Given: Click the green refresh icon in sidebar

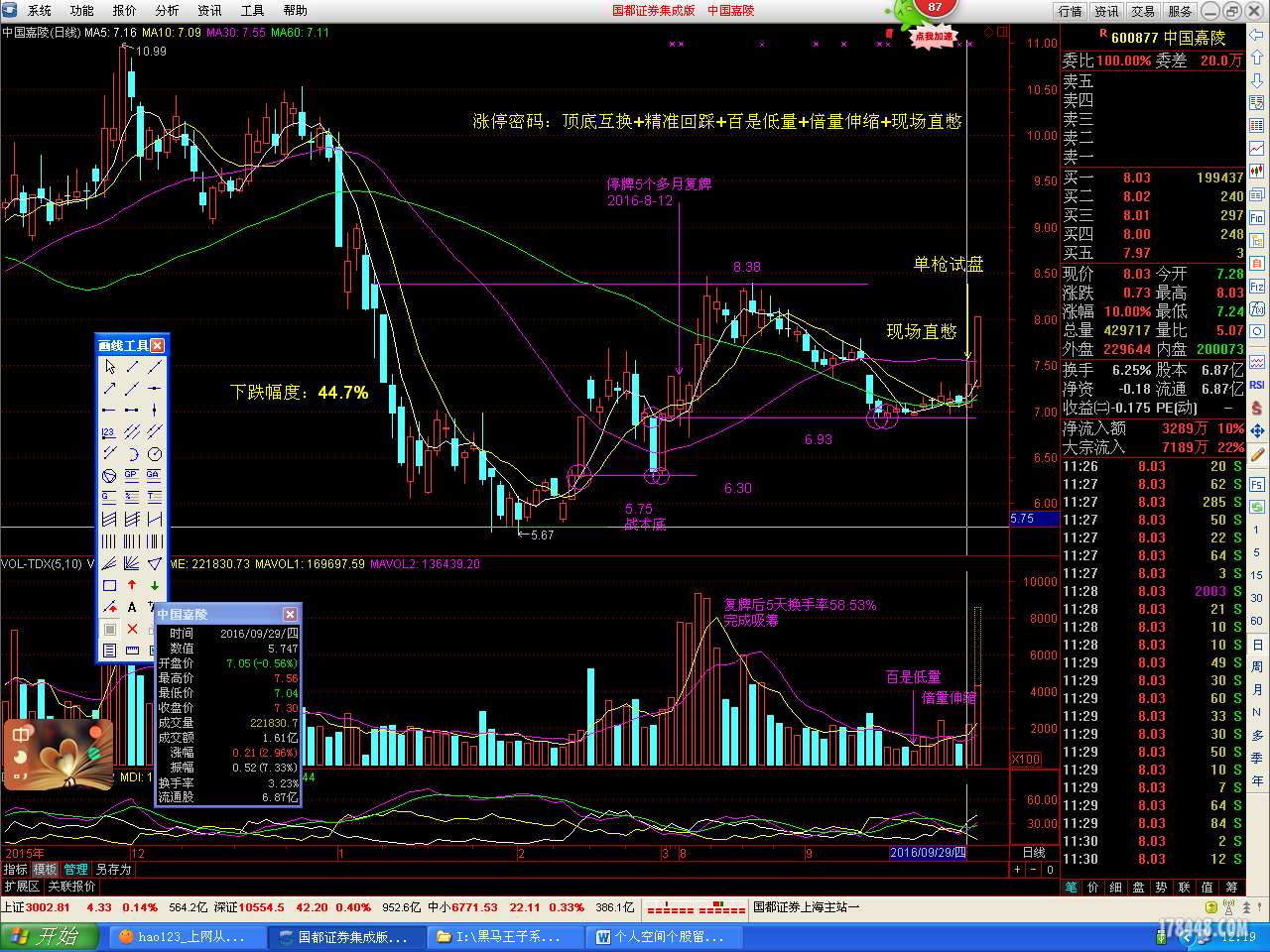Looking at the screenshot, I should click(x=1257, y=506).
